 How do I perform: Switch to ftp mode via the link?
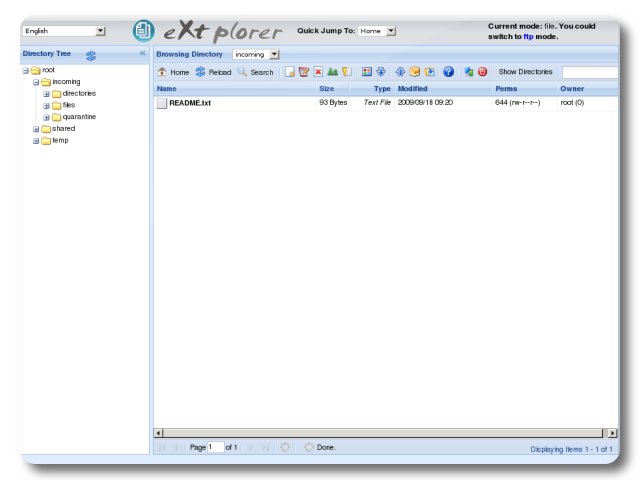tap(528, 36)
